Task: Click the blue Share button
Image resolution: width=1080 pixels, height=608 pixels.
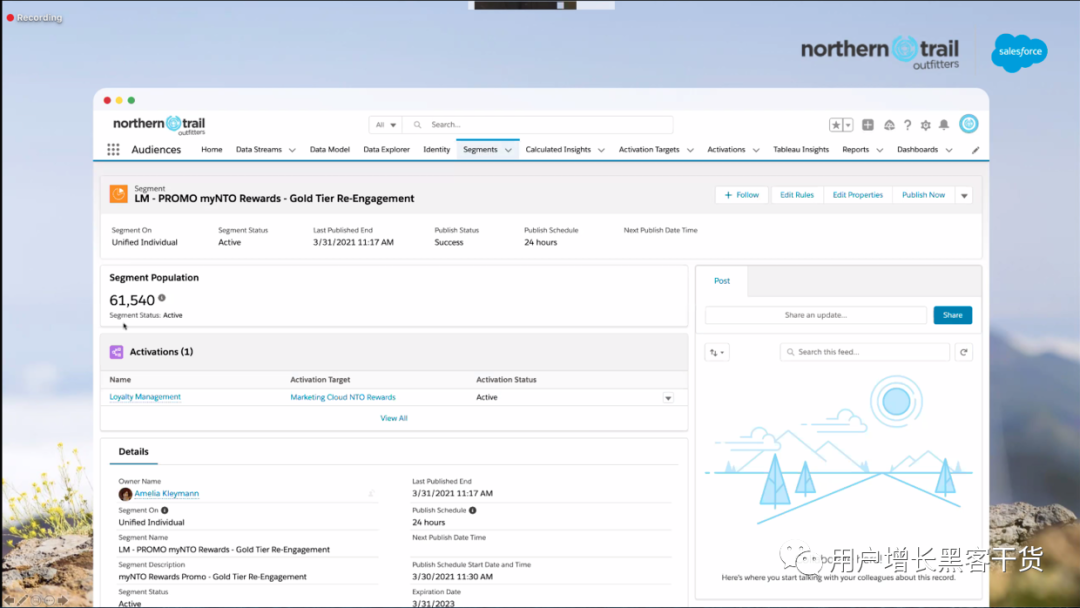Action: [x=953, y=315]
